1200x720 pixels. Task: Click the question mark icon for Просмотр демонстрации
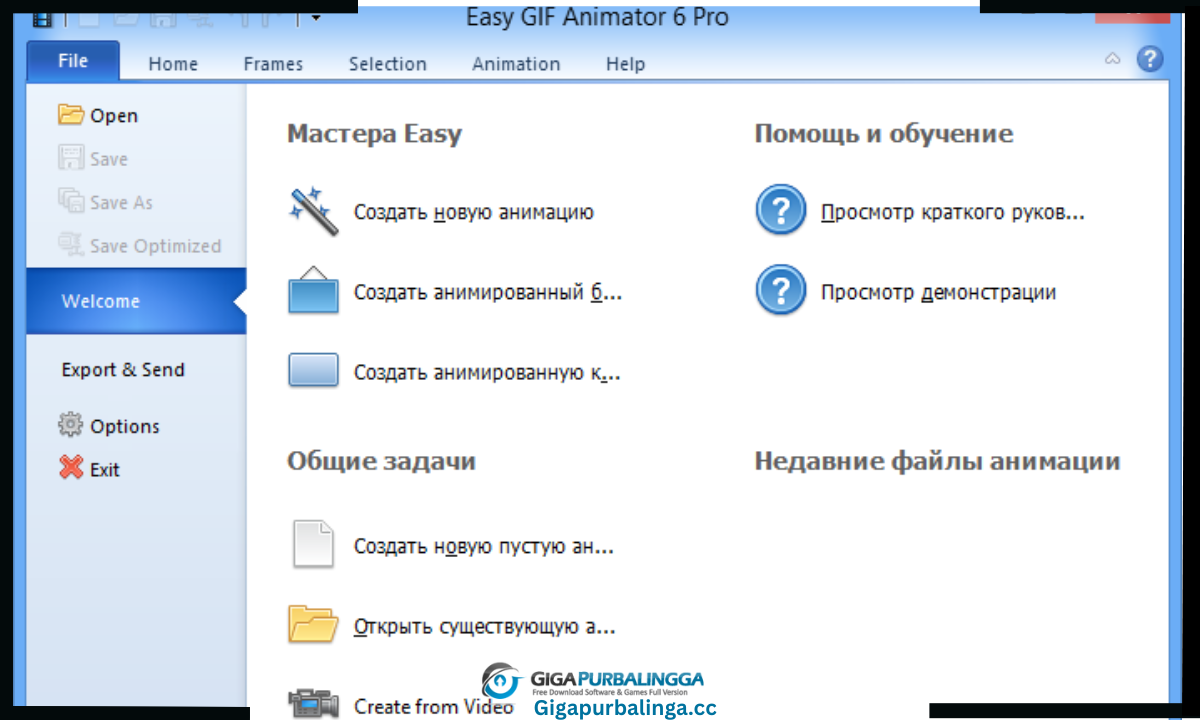coord(780,290)
